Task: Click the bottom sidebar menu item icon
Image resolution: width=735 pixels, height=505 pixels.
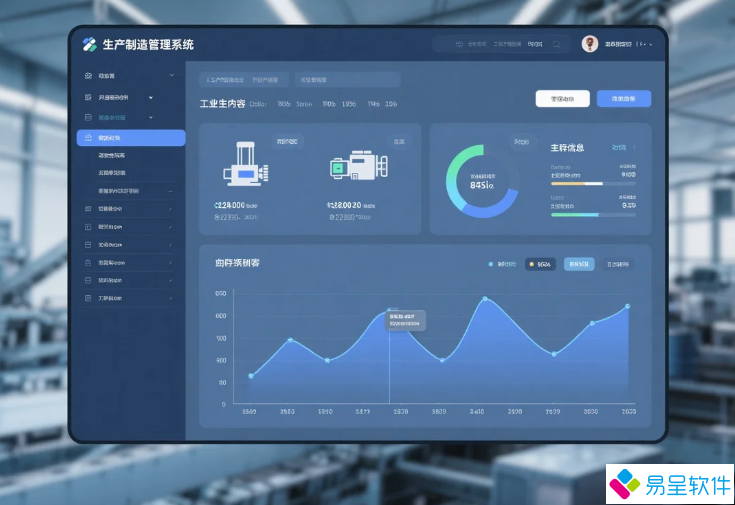Action: (89, 298)
